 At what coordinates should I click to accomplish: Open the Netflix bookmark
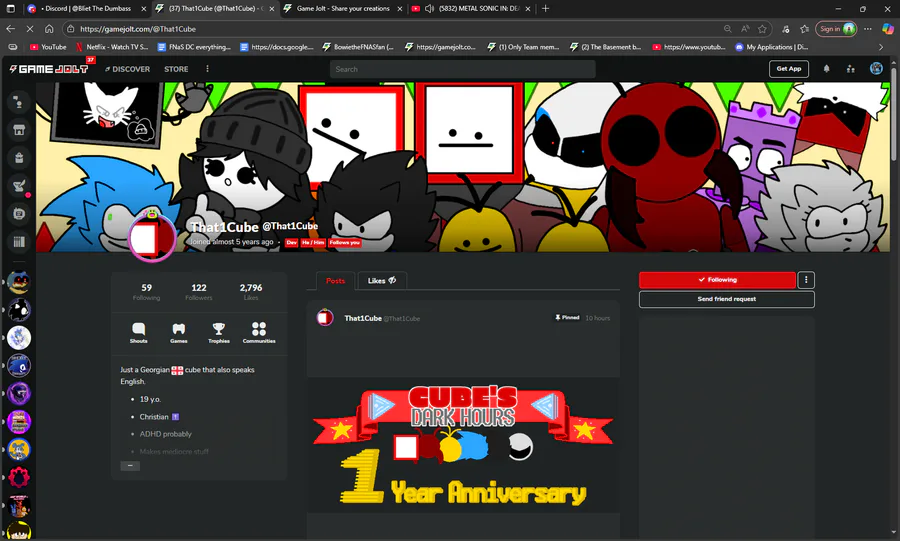[112, 47]
